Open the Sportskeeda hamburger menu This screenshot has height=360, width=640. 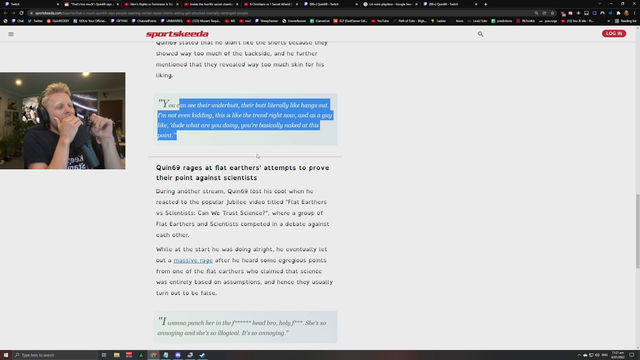(x=11, y=34)
